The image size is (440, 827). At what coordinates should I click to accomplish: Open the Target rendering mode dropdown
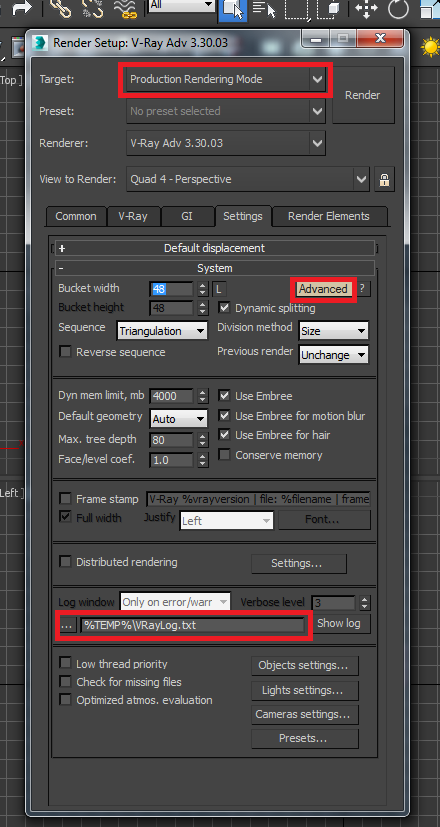(x=226, y=80)
